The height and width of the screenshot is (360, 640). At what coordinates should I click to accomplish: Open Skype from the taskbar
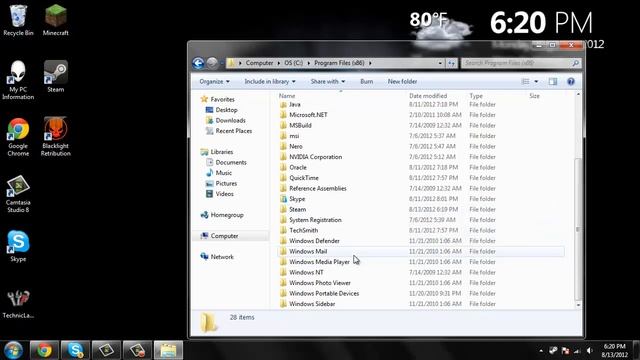point(75,350)
